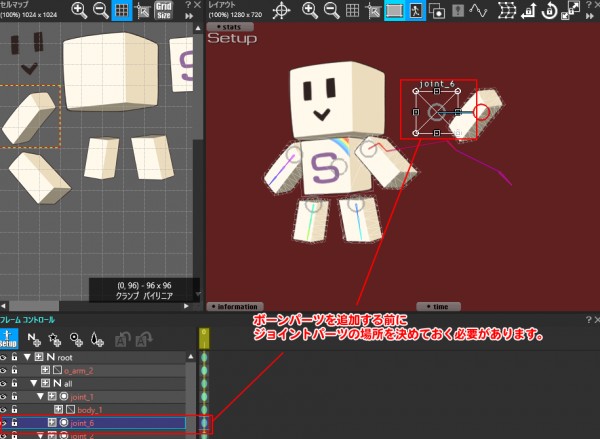
Task: Click the Grid Size button
Action: tap(164, 11)
